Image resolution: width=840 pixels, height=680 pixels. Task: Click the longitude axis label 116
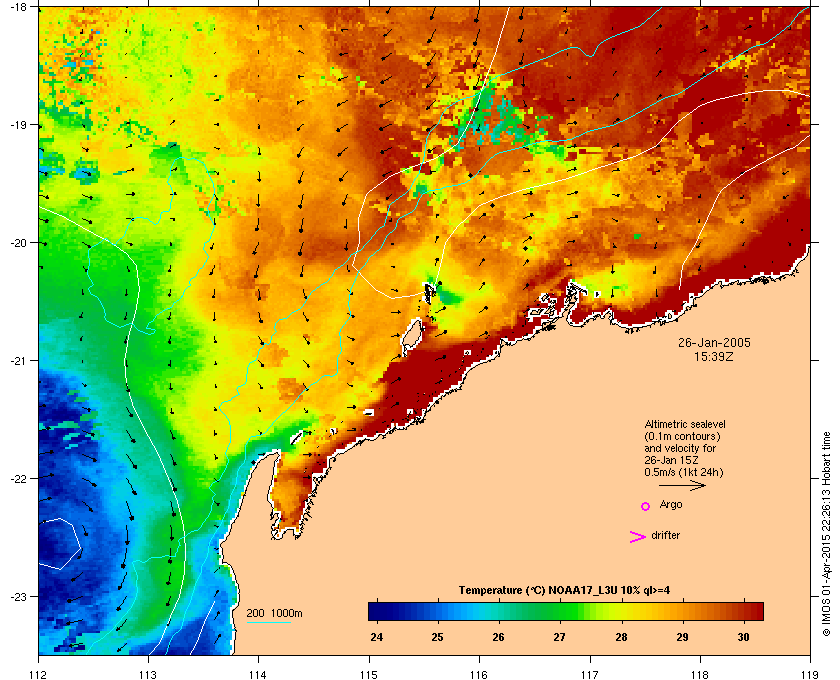479,675
